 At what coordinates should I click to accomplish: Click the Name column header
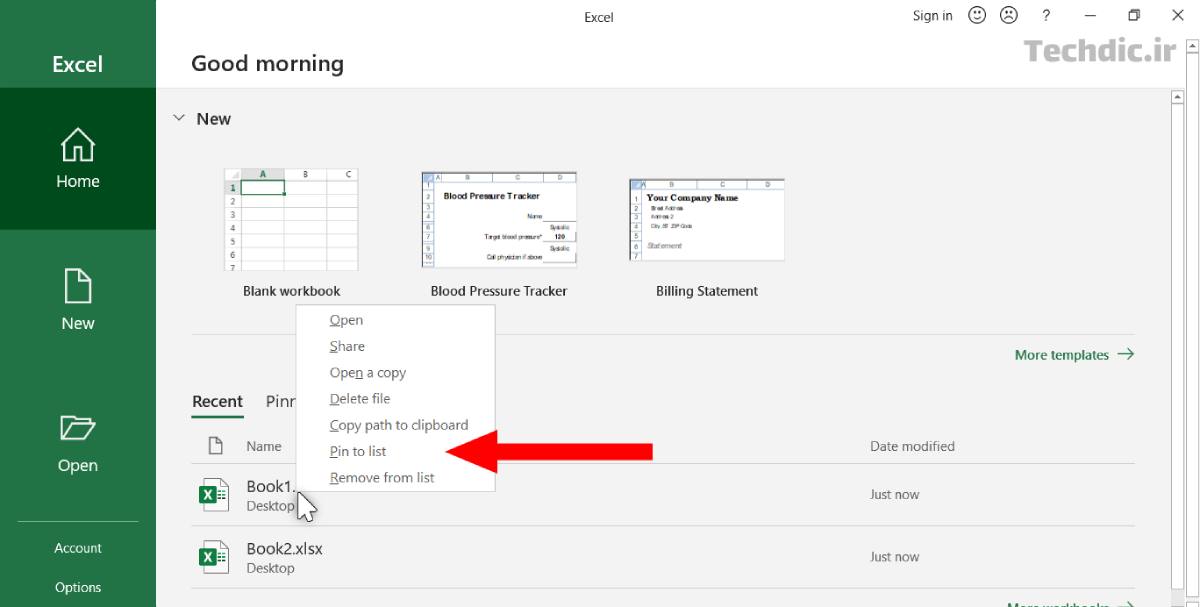click(264, 446)
